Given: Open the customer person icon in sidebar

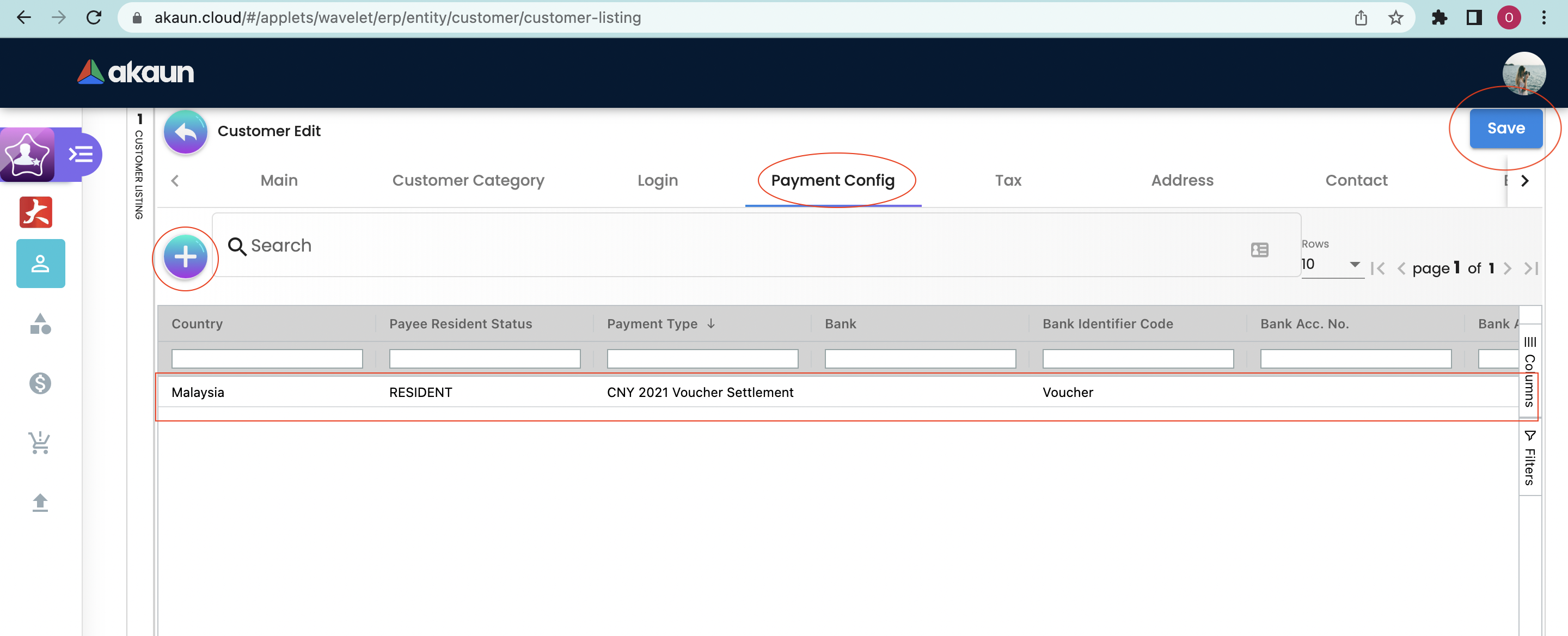Looking at the screenshot, I should point(40,264).
